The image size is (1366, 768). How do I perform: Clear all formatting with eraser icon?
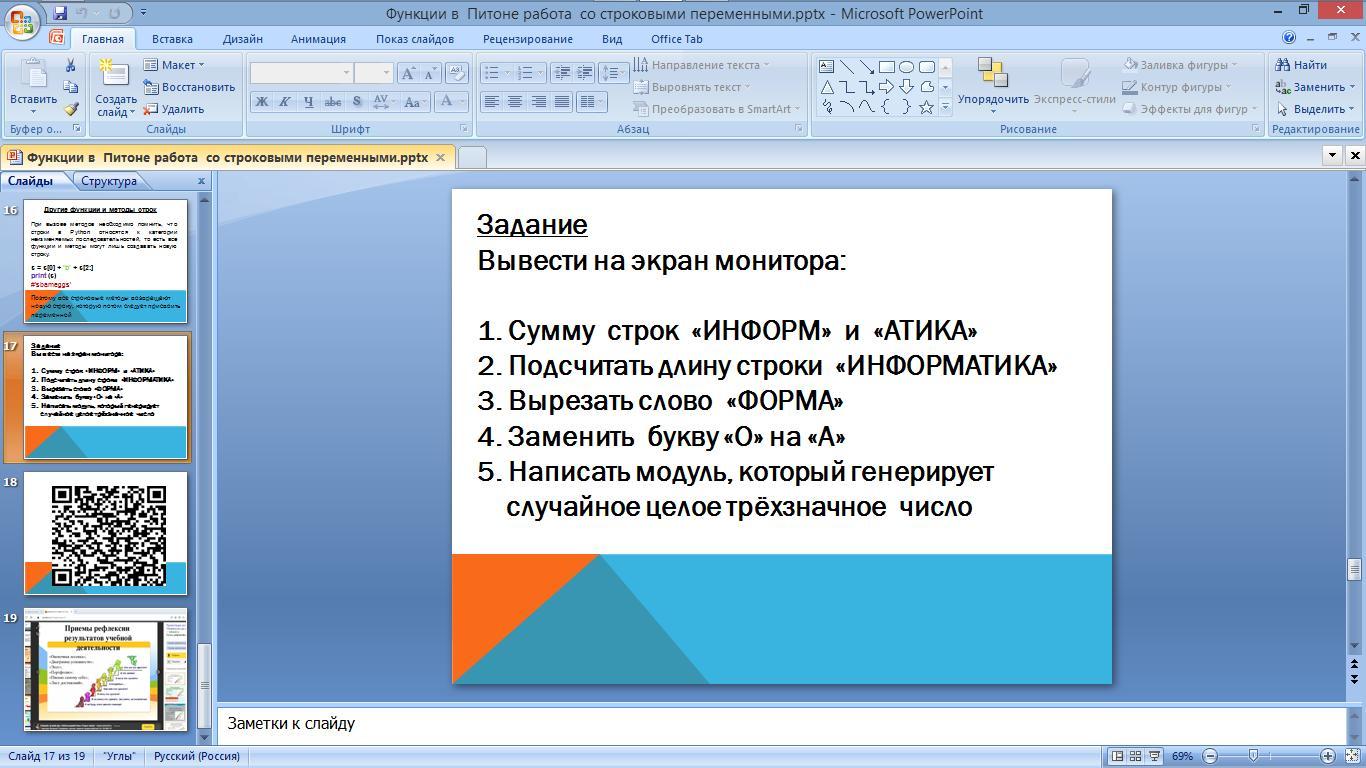(457, 73)
